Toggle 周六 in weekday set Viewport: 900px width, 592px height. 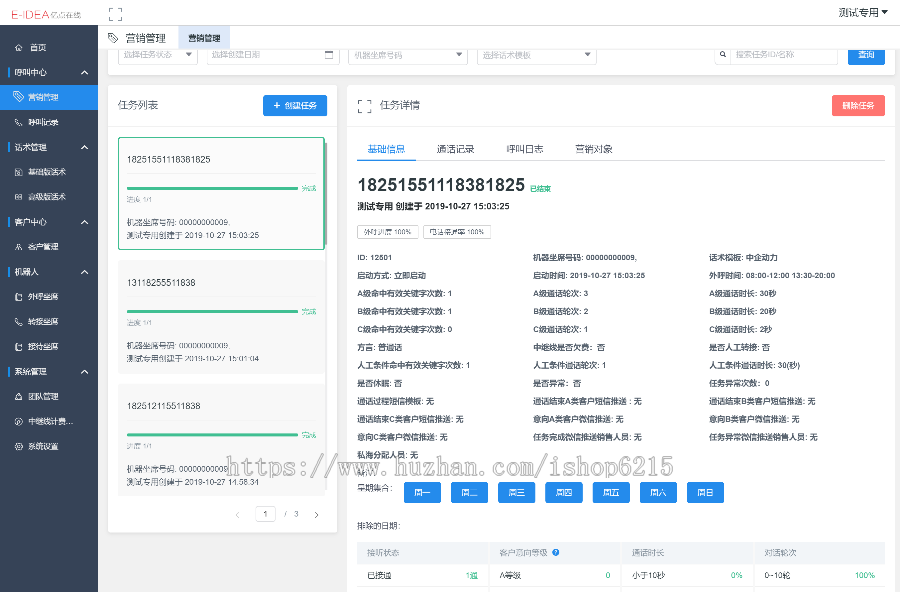[658, 493]
